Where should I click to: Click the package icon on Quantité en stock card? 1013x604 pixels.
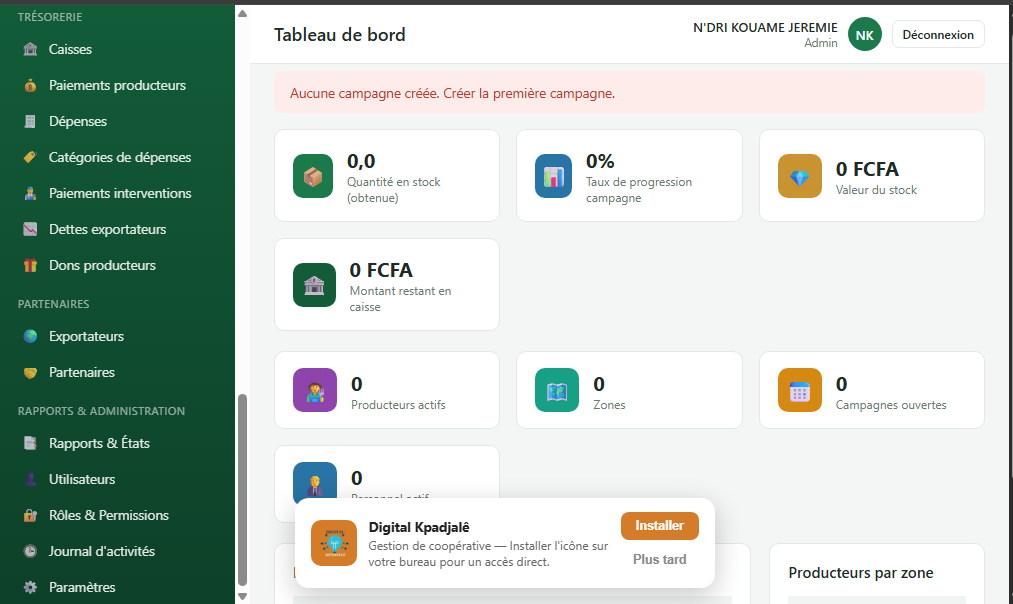(313, 176)
